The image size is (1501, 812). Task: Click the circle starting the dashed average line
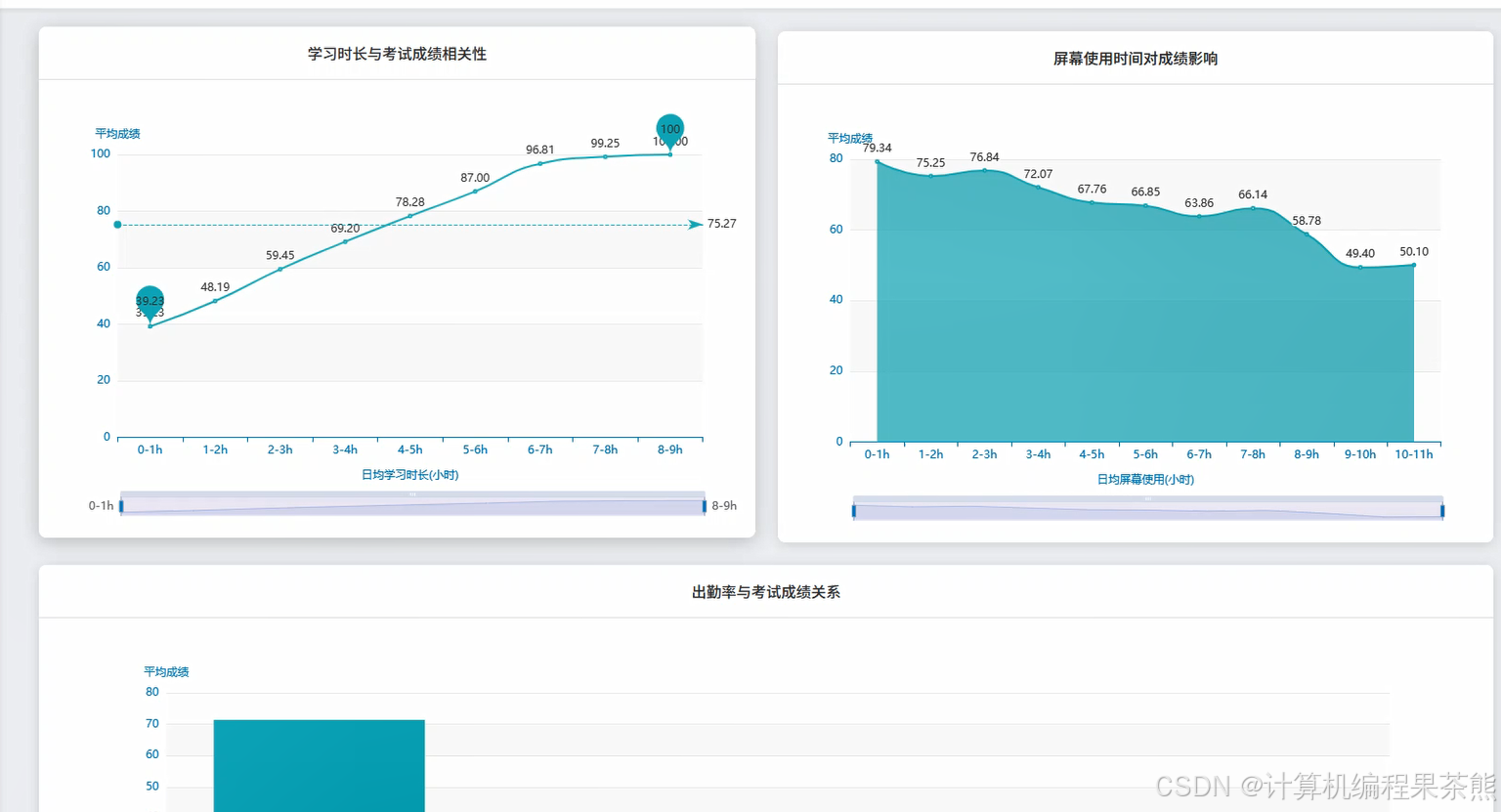pos(118,225)
